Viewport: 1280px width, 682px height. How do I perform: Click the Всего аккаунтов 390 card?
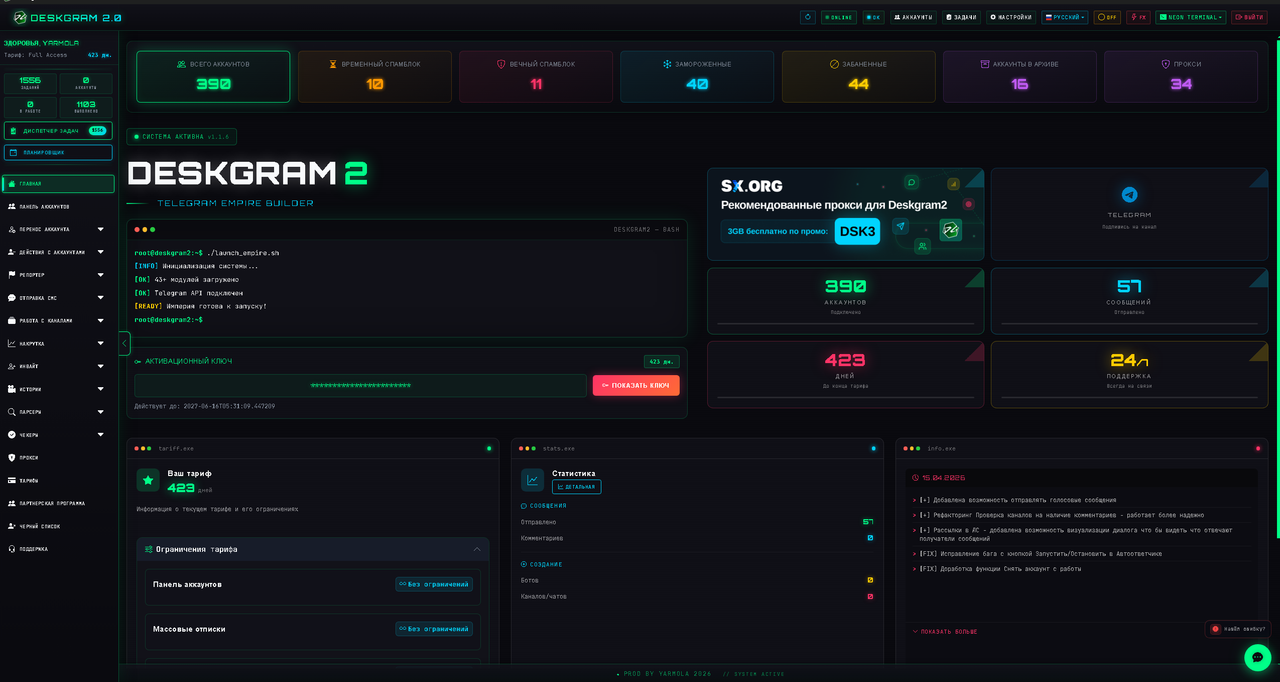pyautogui.click(x=213, y=77)
